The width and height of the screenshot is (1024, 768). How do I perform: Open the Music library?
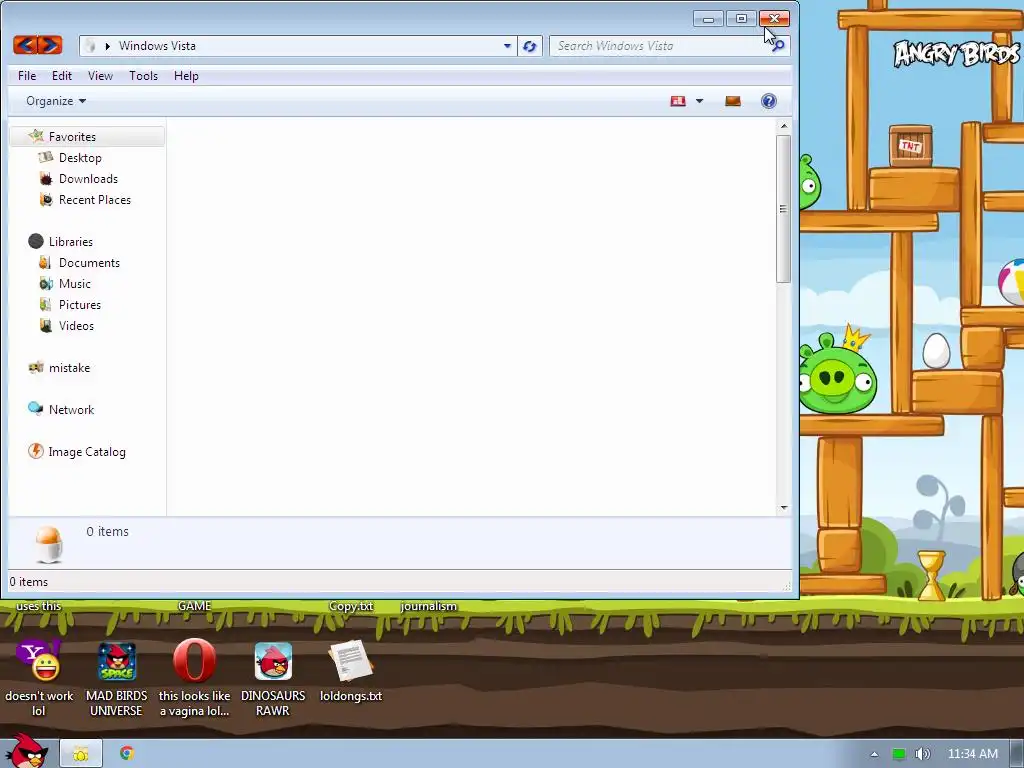(x=74, y=283)
